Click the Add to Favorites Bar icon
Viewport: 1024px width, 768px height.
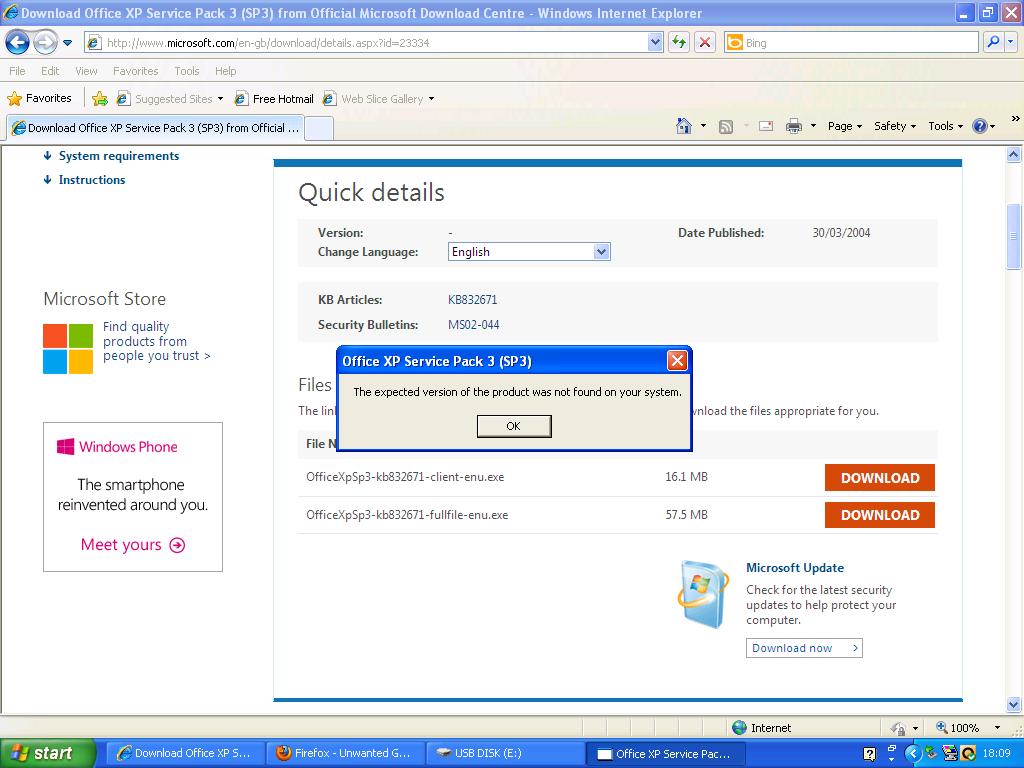tap(100, 99)
